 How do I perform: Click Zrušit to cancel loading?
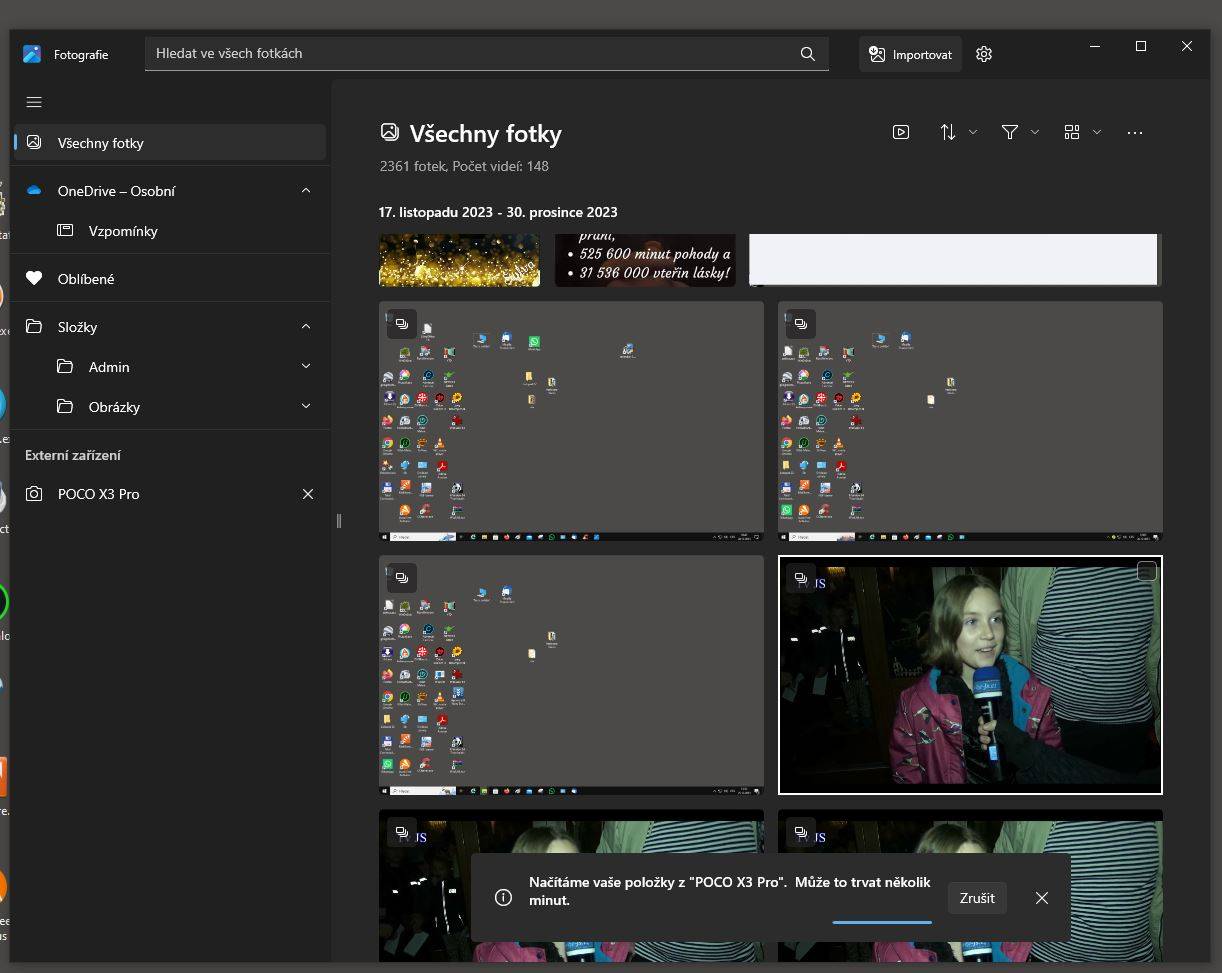tap(977, 898)
